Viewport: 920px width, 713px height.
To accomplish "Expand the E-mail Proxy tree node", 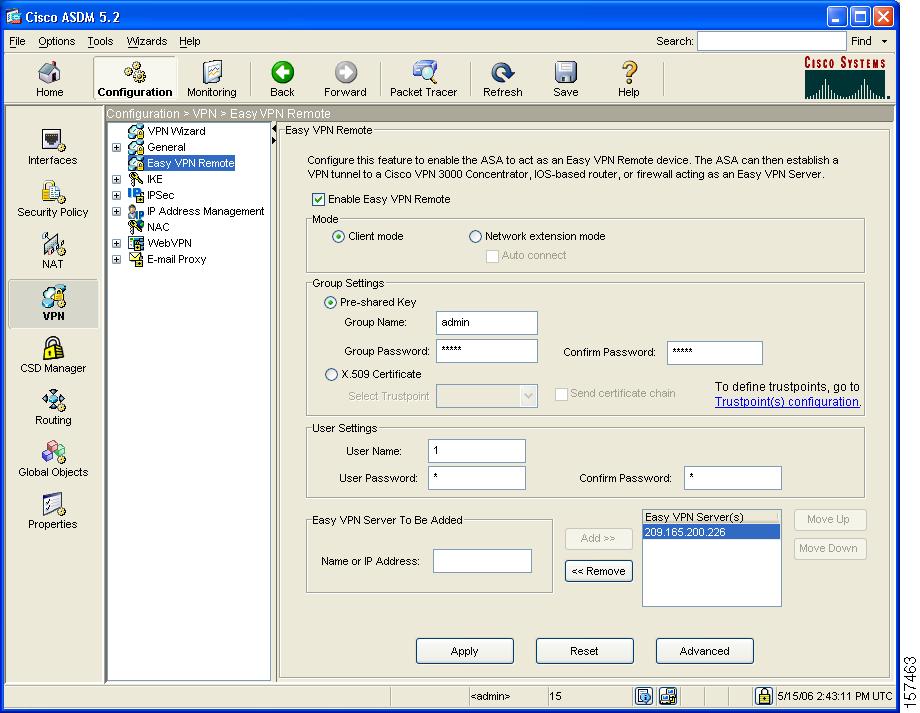I will click(x=117, y=259).
